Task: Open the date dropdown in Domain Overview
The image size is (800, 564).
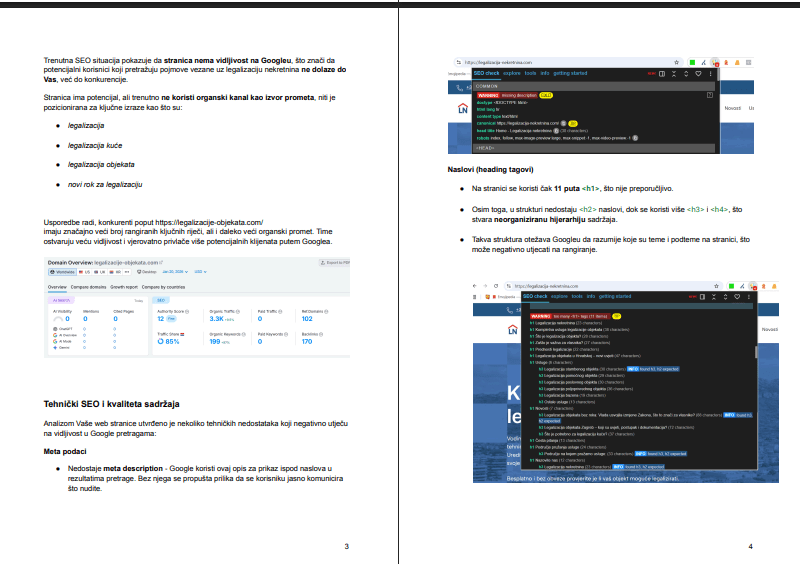Action: click(x=176, y=271)
